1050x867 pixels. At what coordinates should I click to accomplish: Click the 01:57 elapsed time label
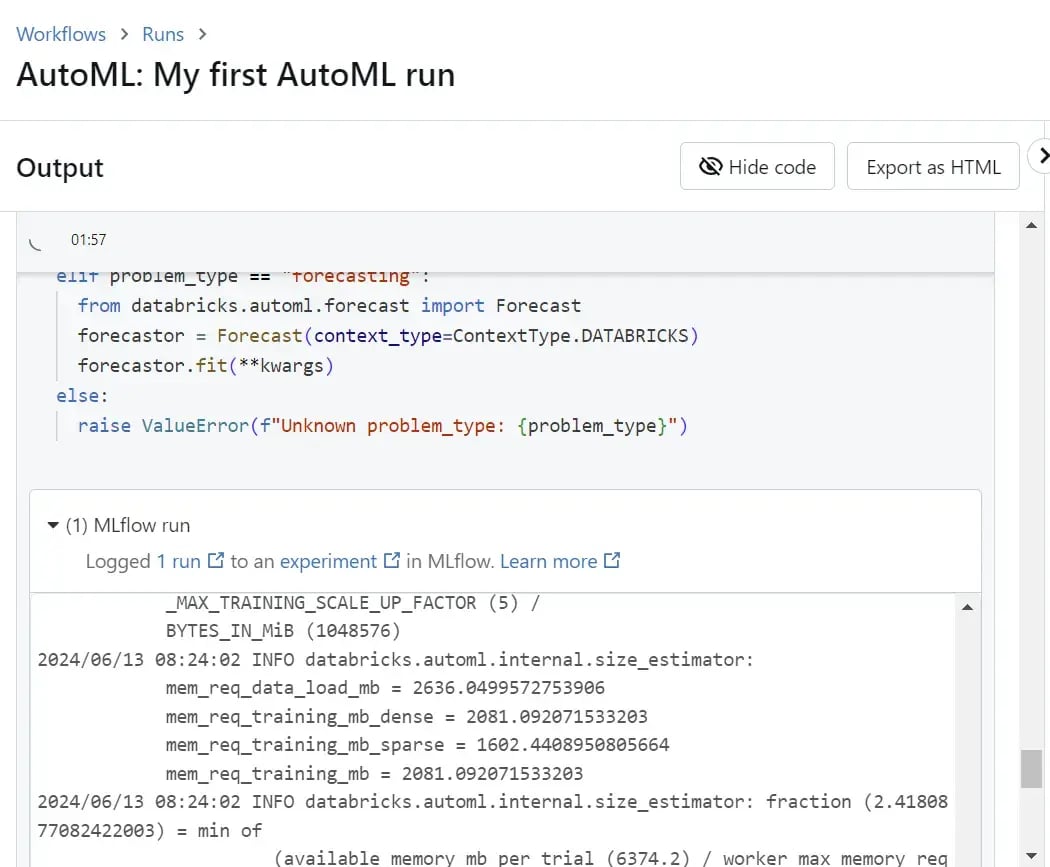tap(88, 240)
